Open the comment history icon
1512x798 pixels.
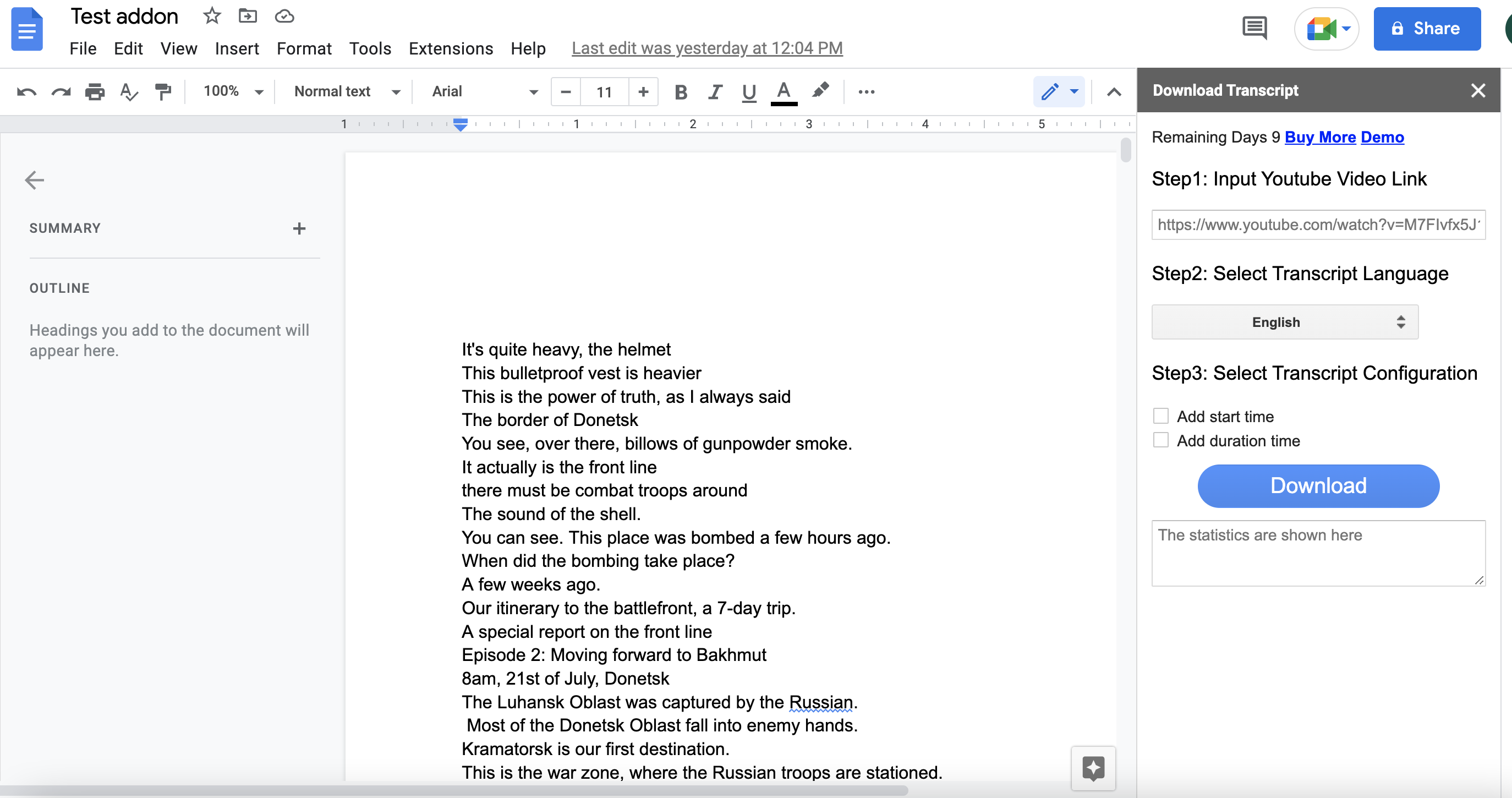click(x=1254, y=28)
